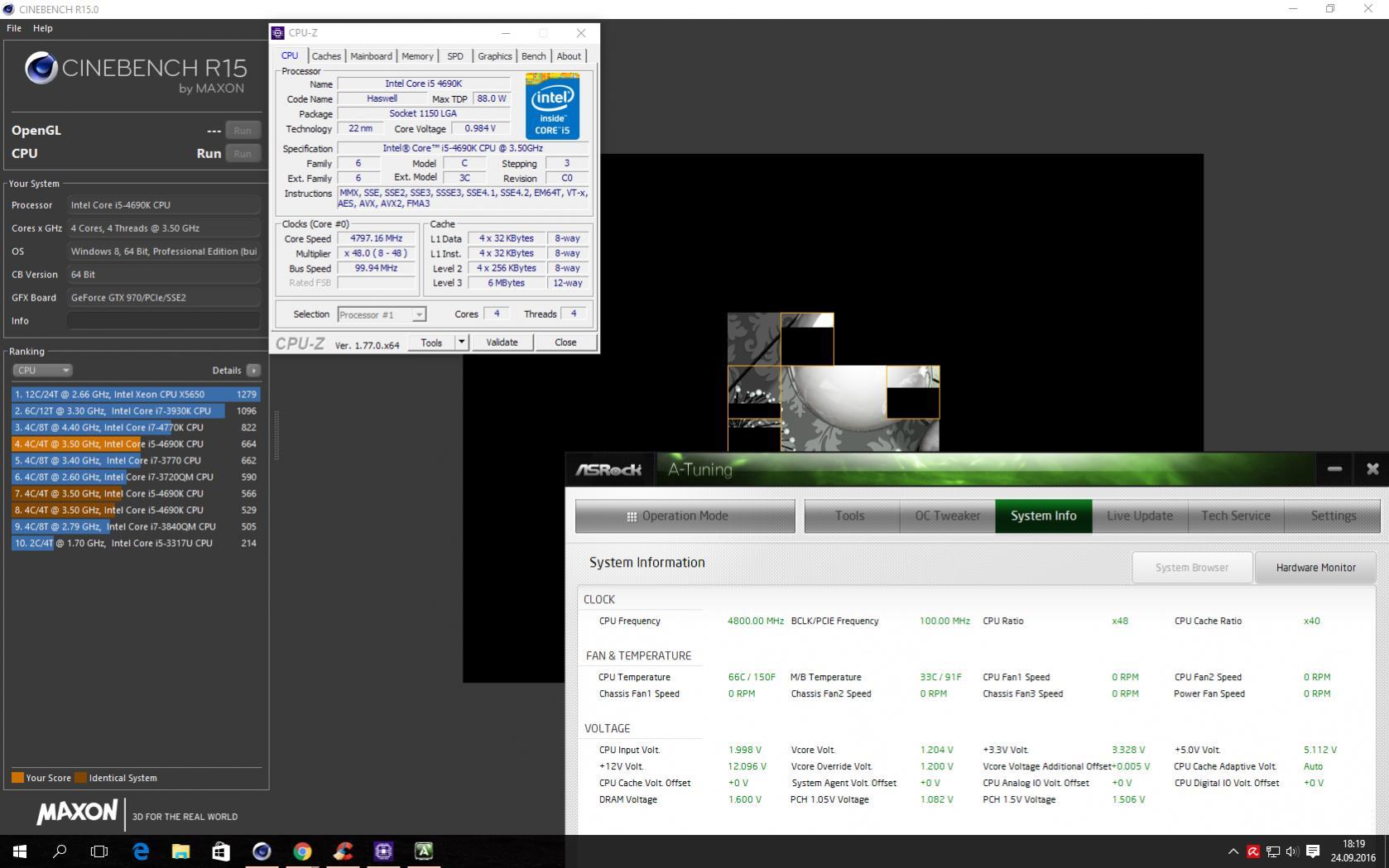Click Run button for OpenGL test
The width and height of the screenshot is (1389, 868).
pyautogui.click(x=243, y=130)
